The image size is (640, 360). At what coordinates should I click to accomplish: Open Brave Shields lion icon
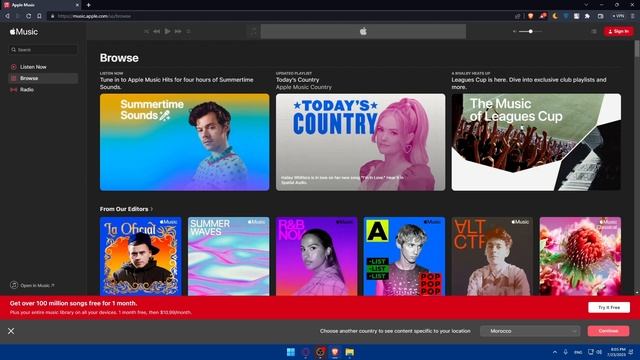pos(531,16)
